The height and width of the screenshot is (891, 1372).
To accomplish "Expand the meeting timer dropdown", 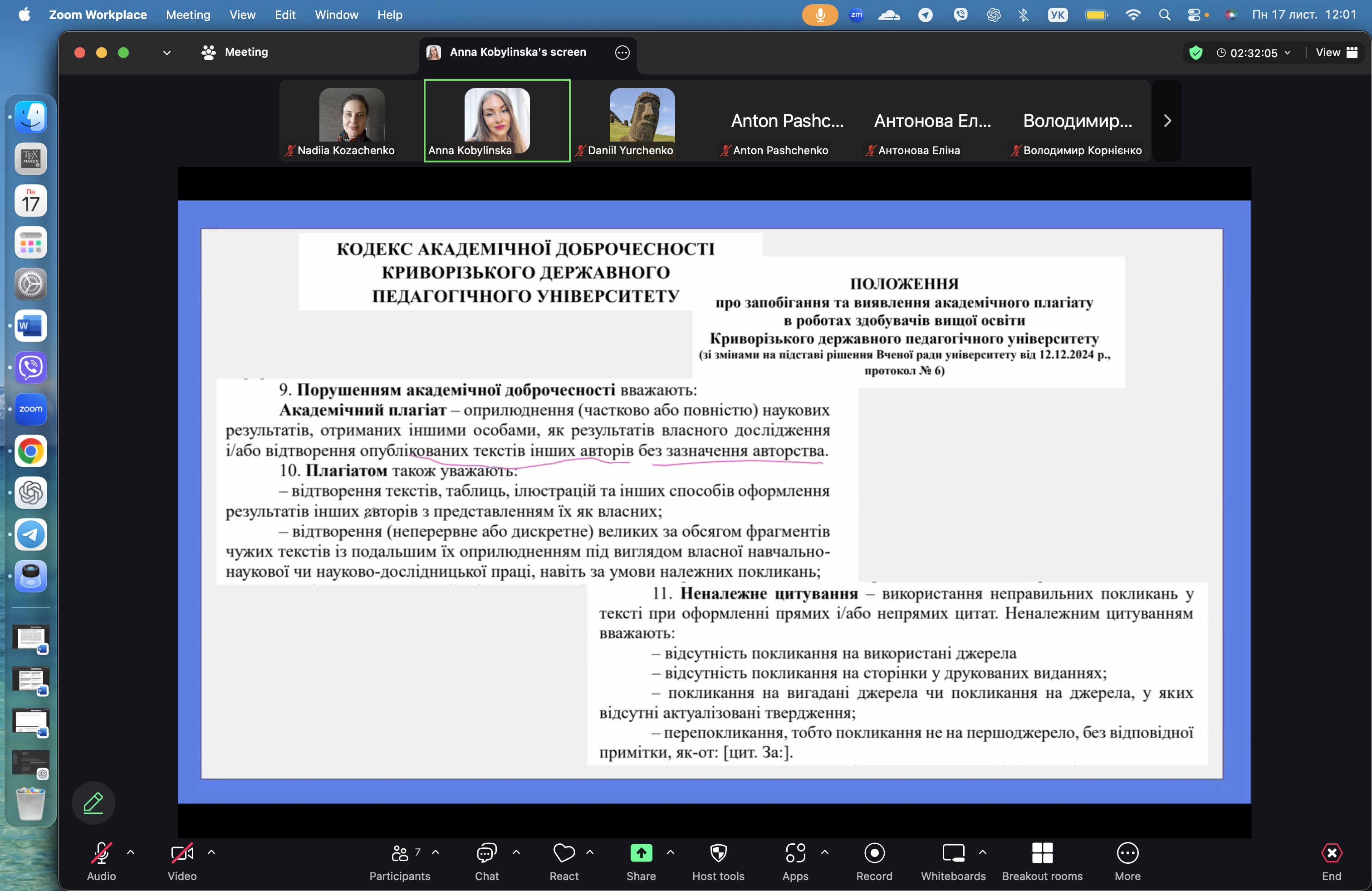I will [1287, 53].
